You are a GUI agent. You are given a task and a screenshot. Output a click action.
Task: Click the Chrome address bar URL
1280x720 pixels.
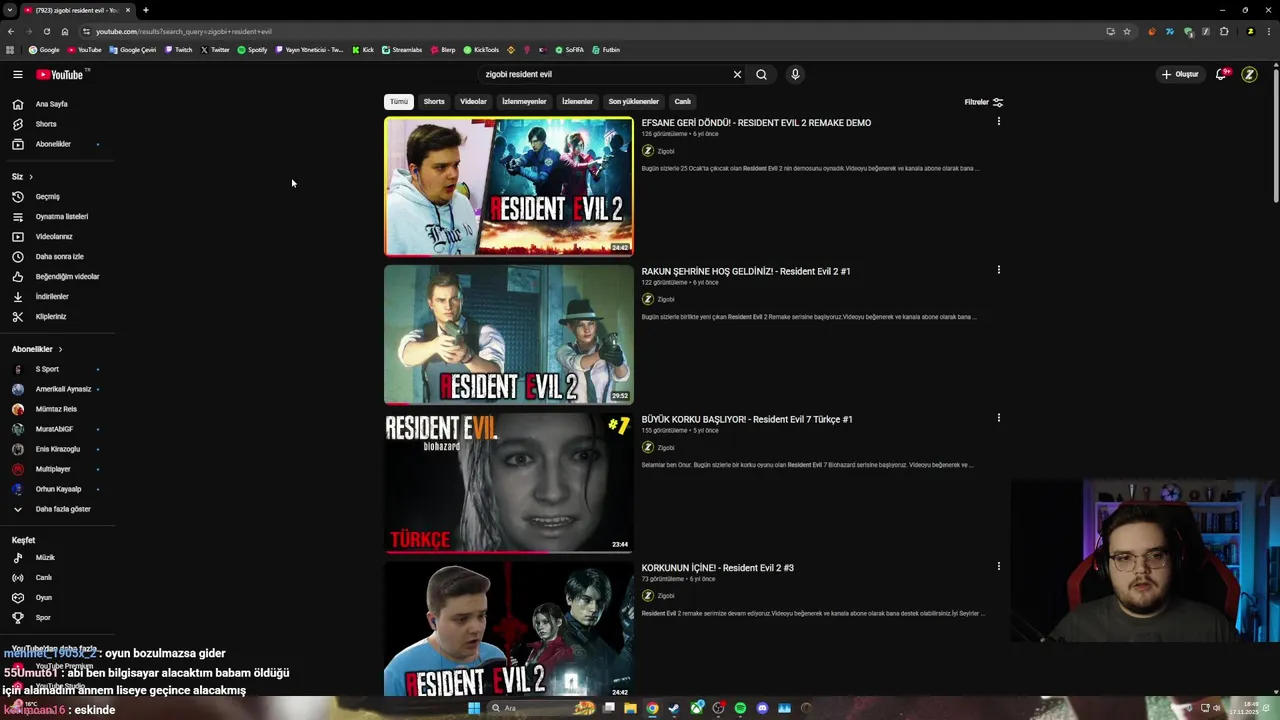click(184, 31)
